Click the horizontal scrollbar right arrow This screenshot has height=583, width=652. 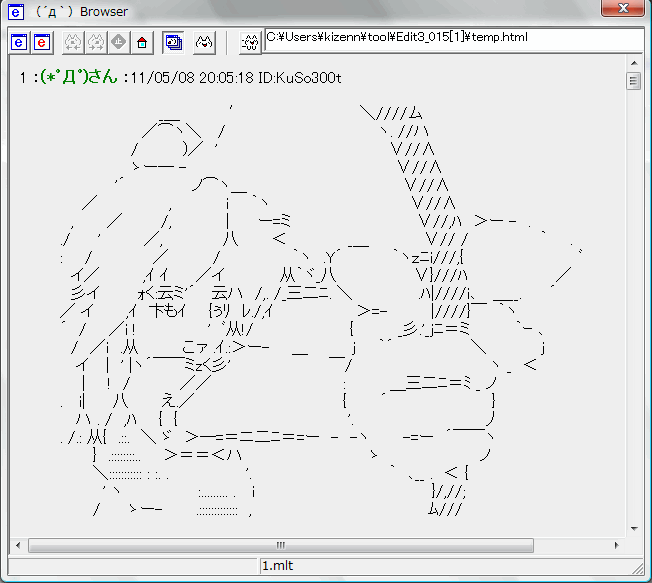tap(617, 545)
